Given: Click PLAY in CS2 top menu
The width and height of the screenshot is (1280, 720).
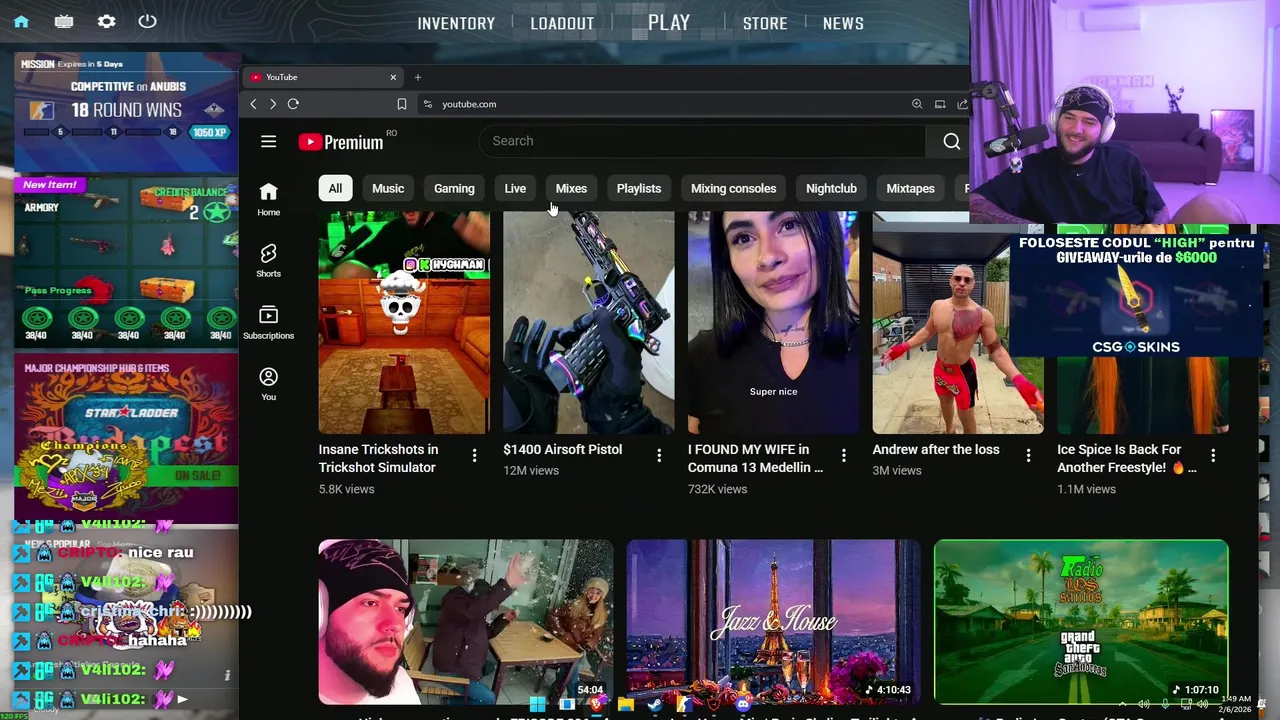Looking at the screenshot, I should 669,22.
